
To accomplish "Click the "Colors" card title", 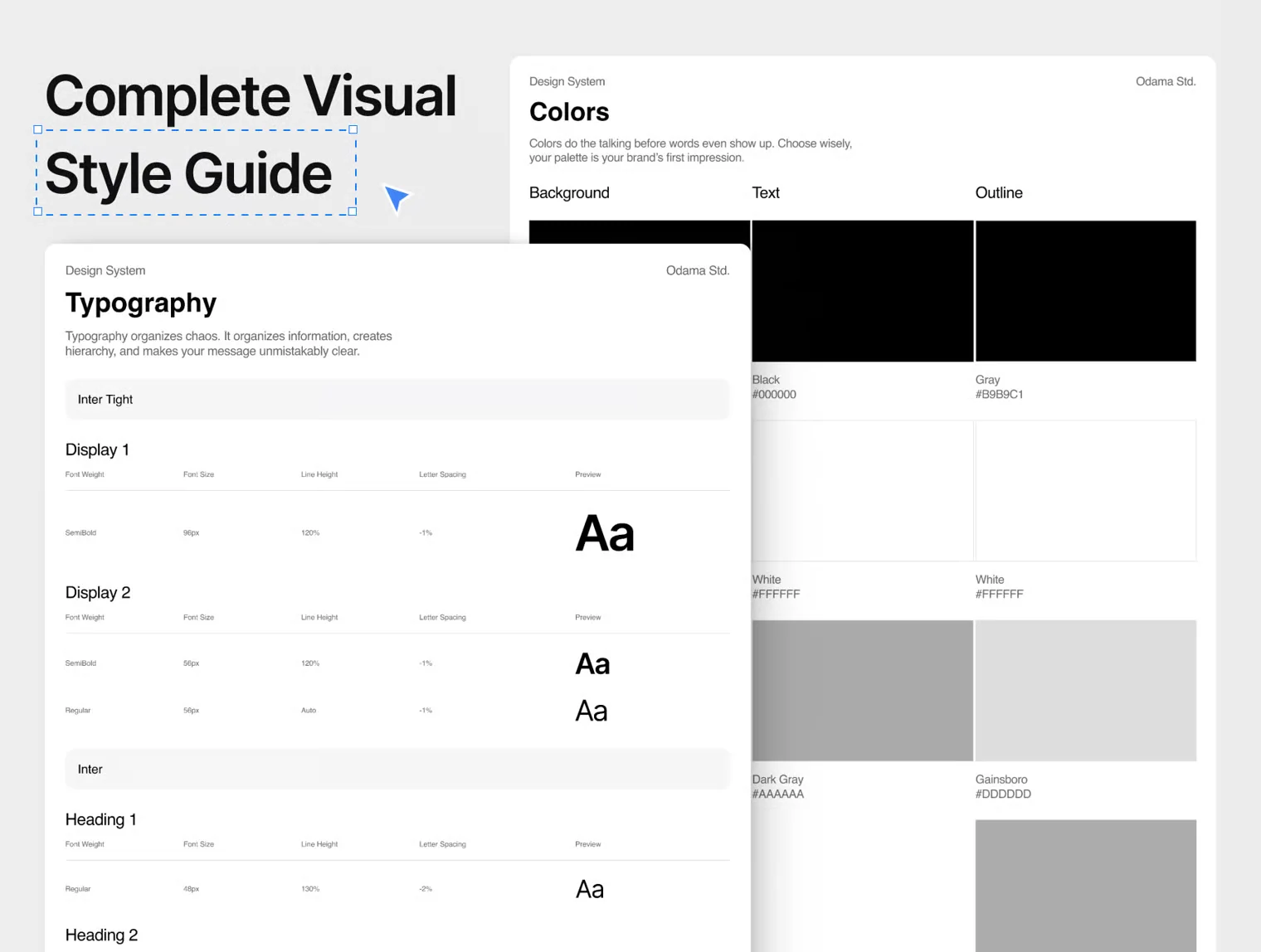I will point(569,112).
